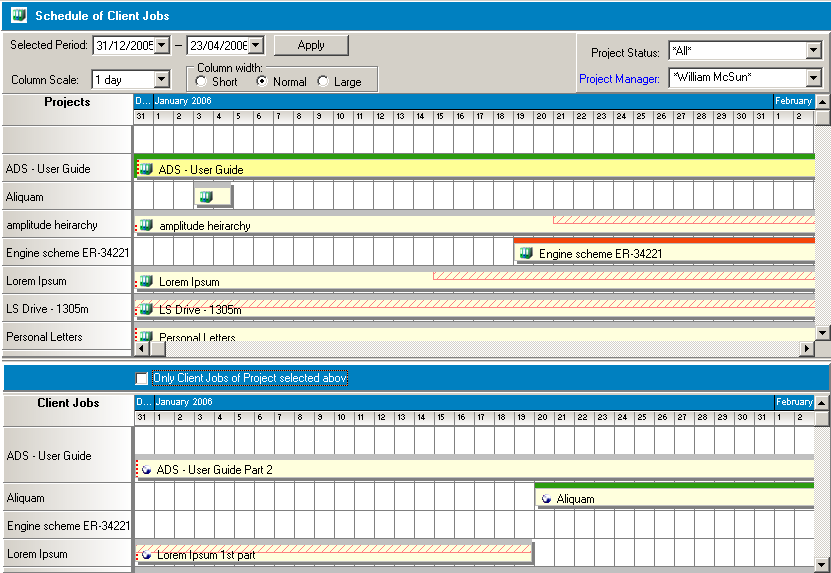Click January 2006 header in Projects timeline
The width and height of the screenshot is (831, 573).
point(463,101)
